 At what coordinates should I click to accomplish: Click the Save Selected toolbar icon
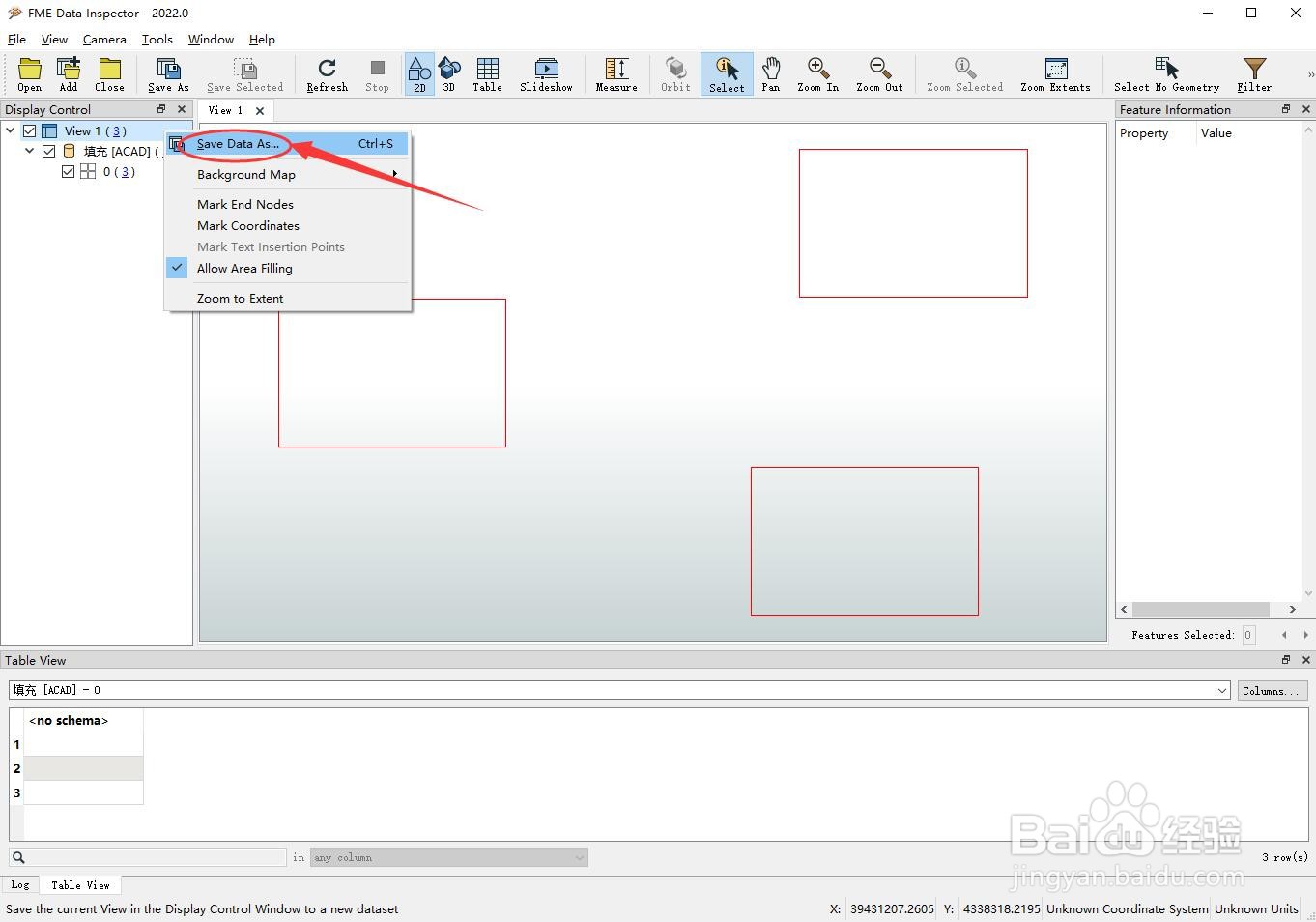[245, 74]
